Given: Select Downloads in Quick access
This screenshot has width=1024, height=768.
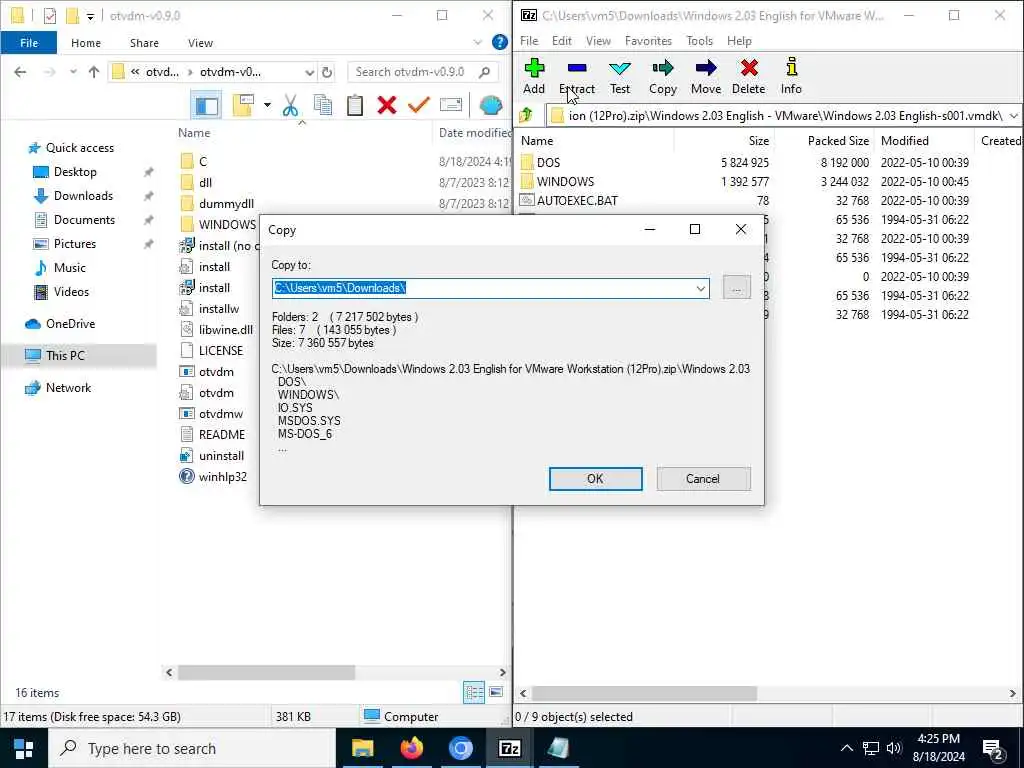Looking at the screenshot, I should [83, 196].
